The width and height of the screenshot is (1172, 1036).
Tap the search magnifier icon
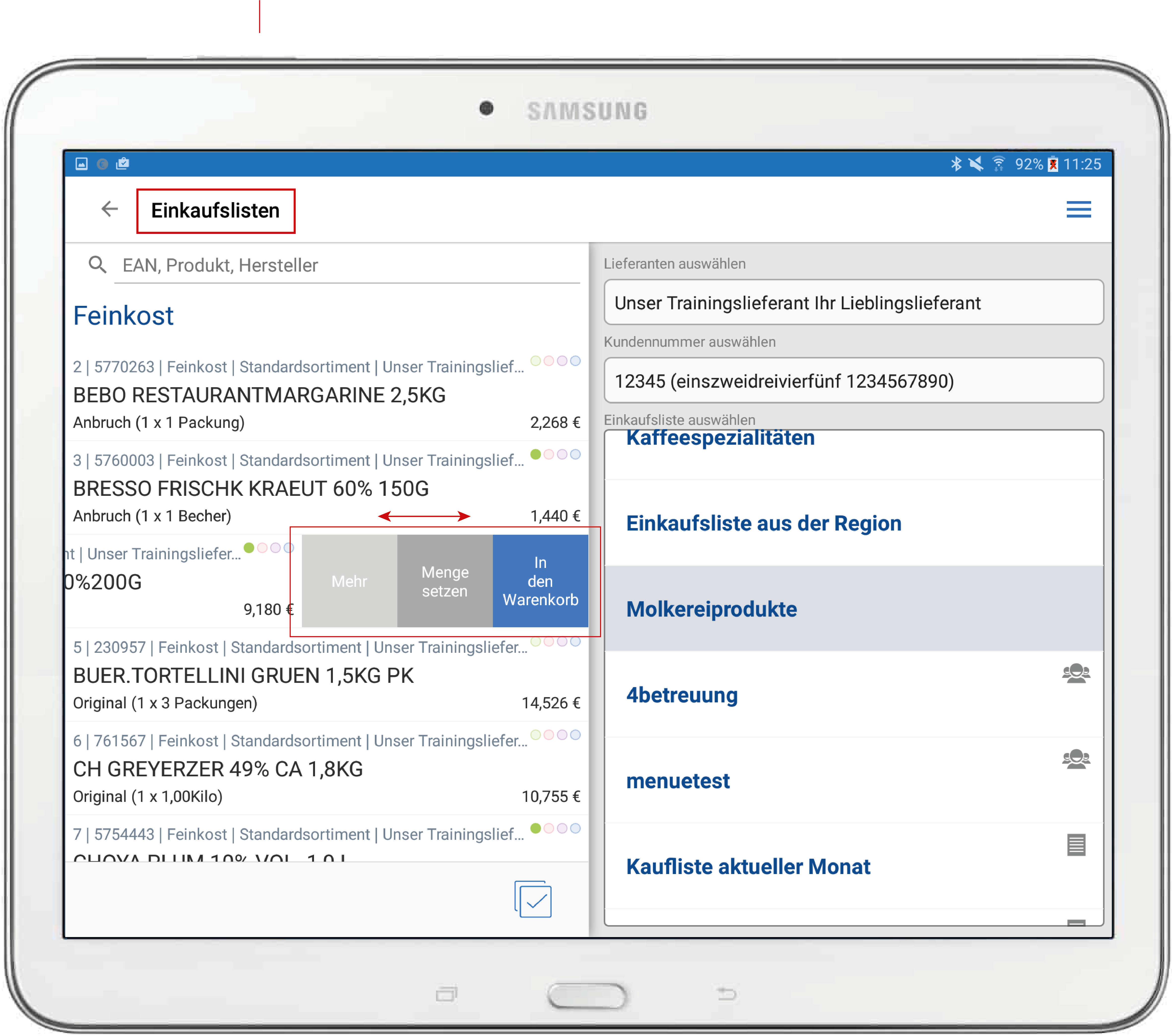97,264
